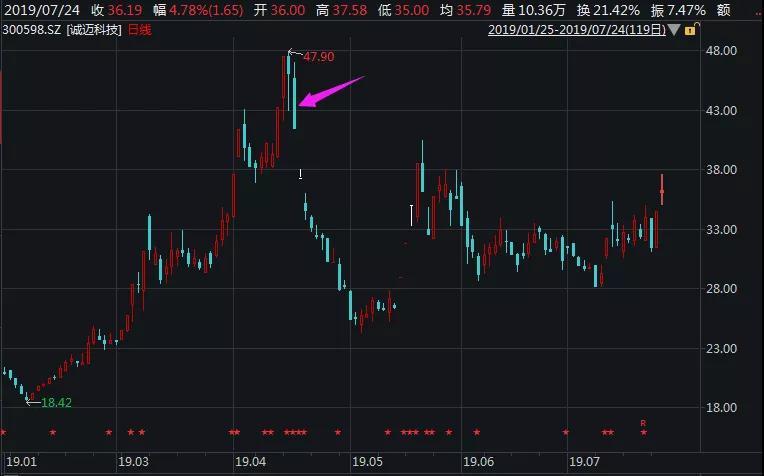The height and width of the screenshot is (476, 764).
Task: Click the turnover rate 换 21.42%
Action: pos(608,10)
